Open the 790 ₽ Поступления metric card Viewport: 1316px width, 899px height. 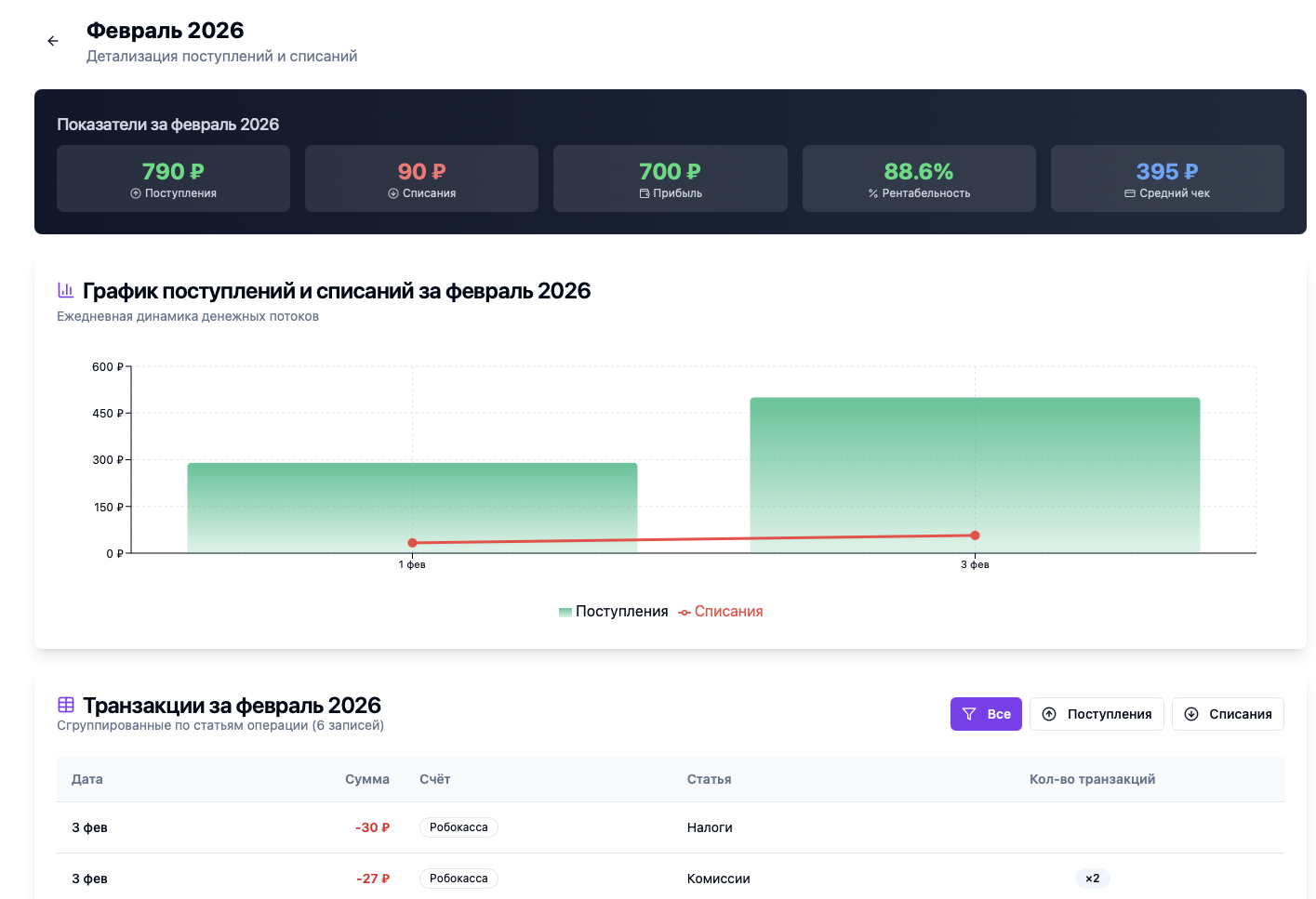[173, 178]
